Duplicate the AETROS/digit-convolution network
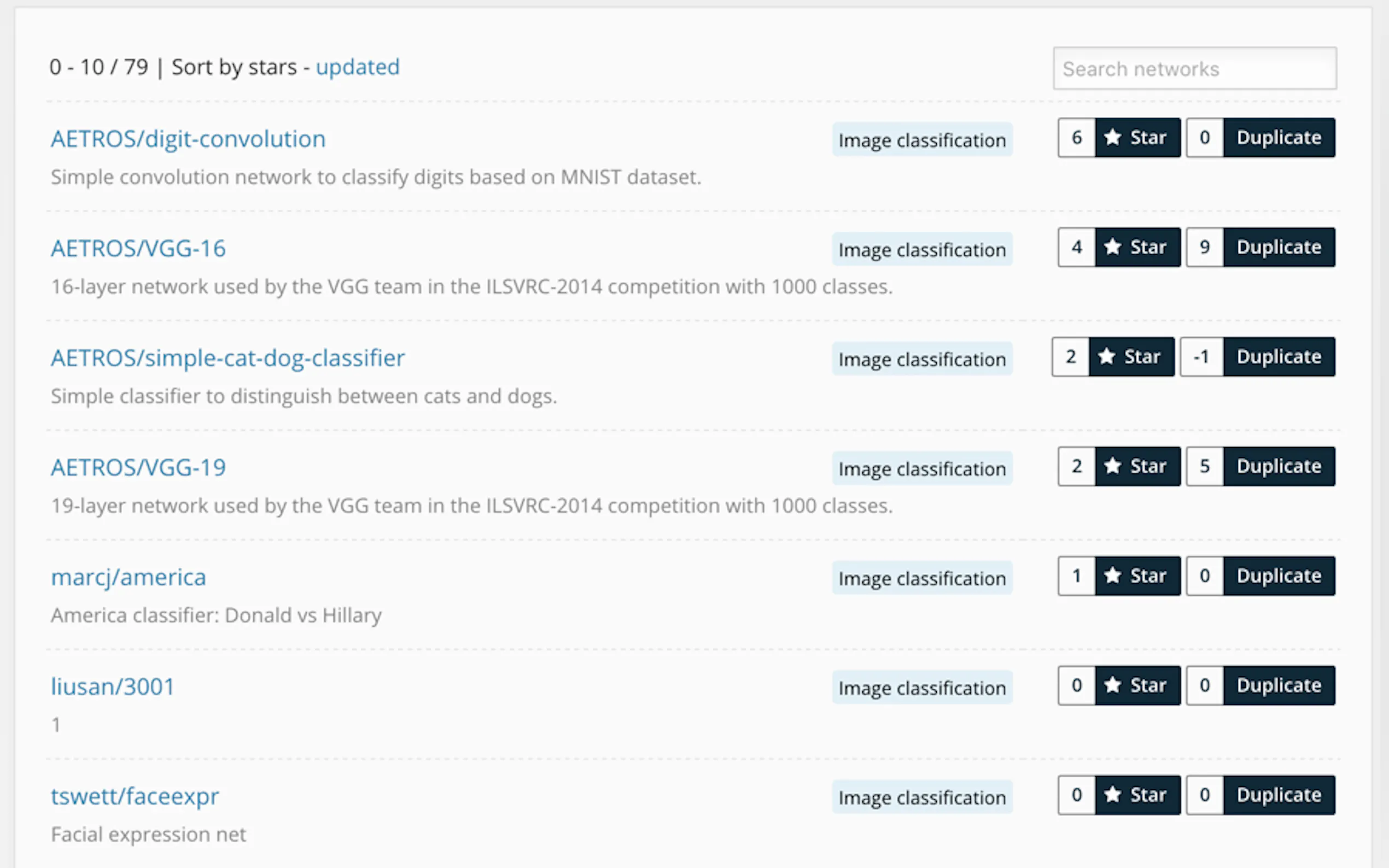1389x868 pixels. click(x=1278, y=138)
